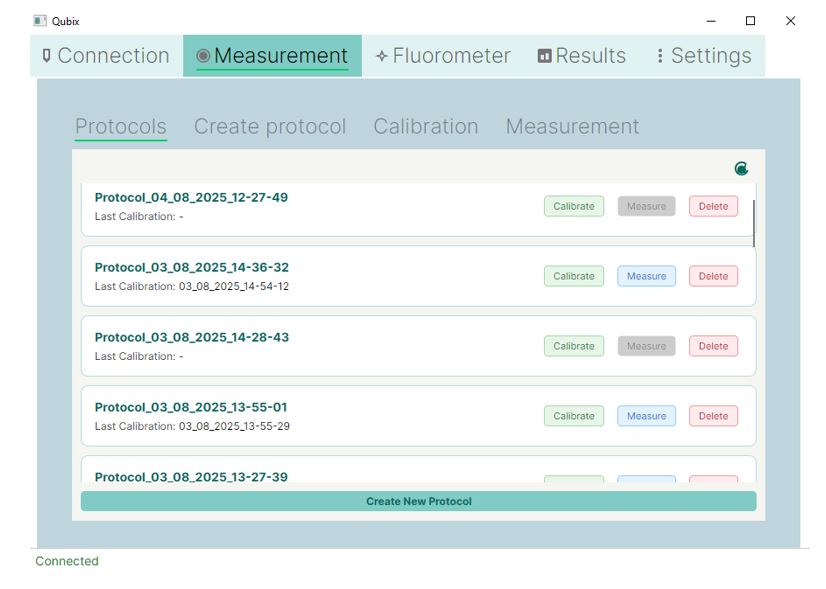Open the Calibration sub-tab
This screenshot has width=826, height=589.
click(426, 126)
